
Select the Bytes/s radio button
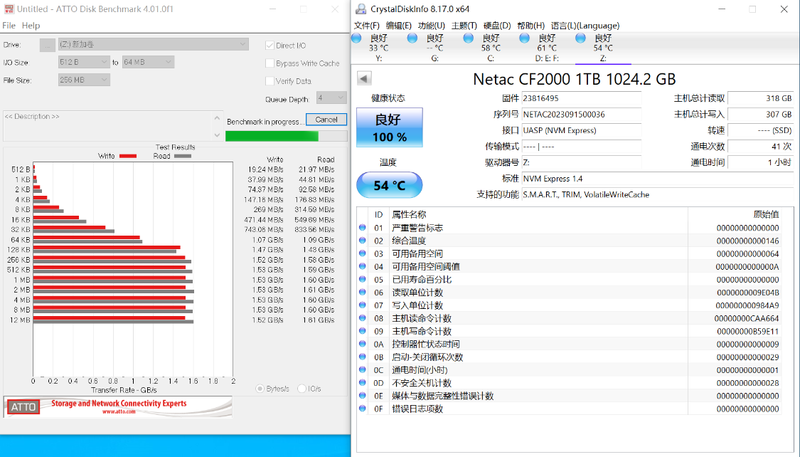point(260,389)
